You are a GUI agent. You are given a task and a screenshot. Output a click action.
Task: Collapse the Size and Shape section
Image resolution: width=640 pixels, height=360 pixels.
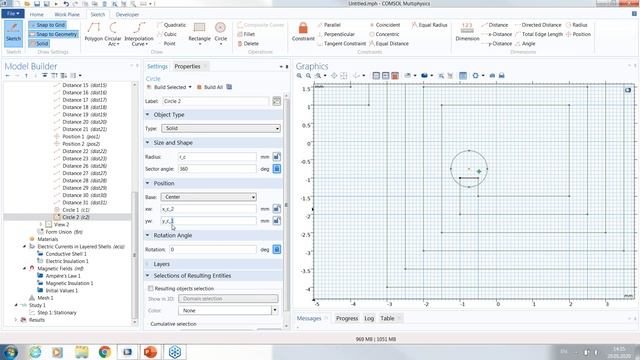coord(148,143)
